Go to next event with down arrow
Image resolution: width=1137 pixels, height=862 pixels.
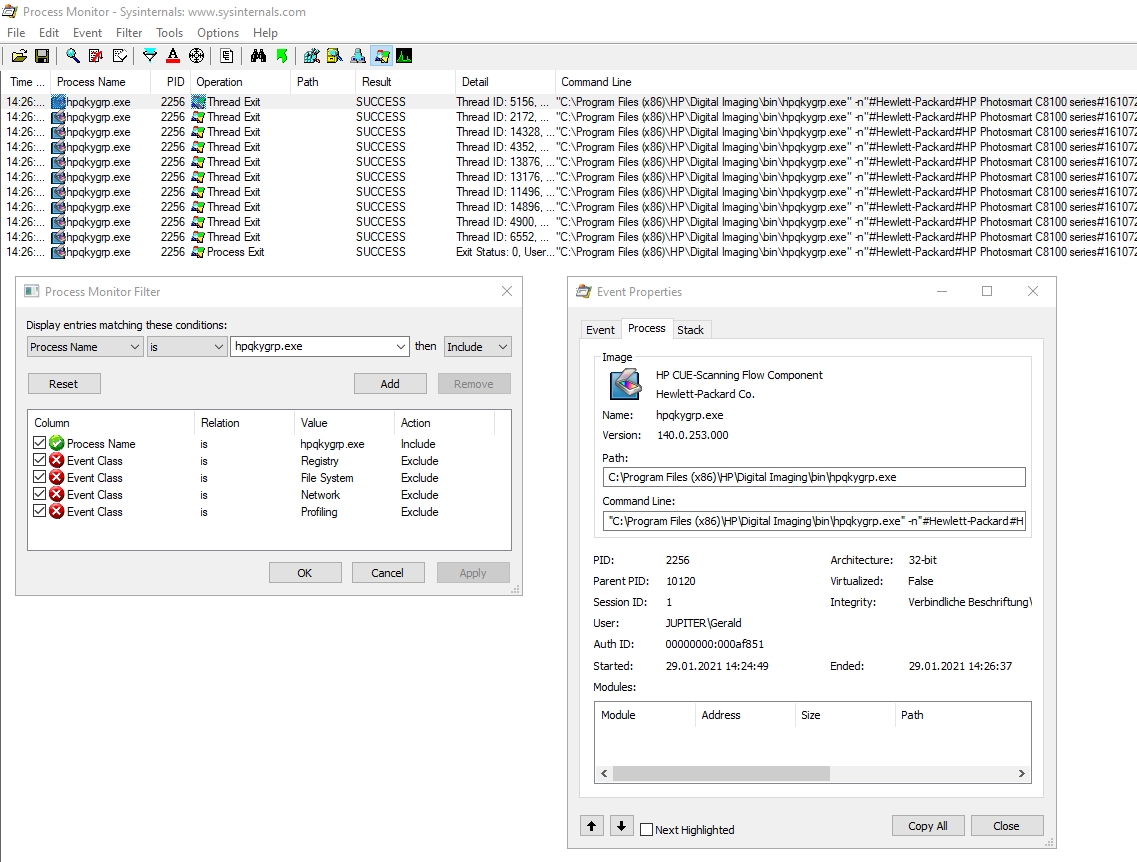621,826
